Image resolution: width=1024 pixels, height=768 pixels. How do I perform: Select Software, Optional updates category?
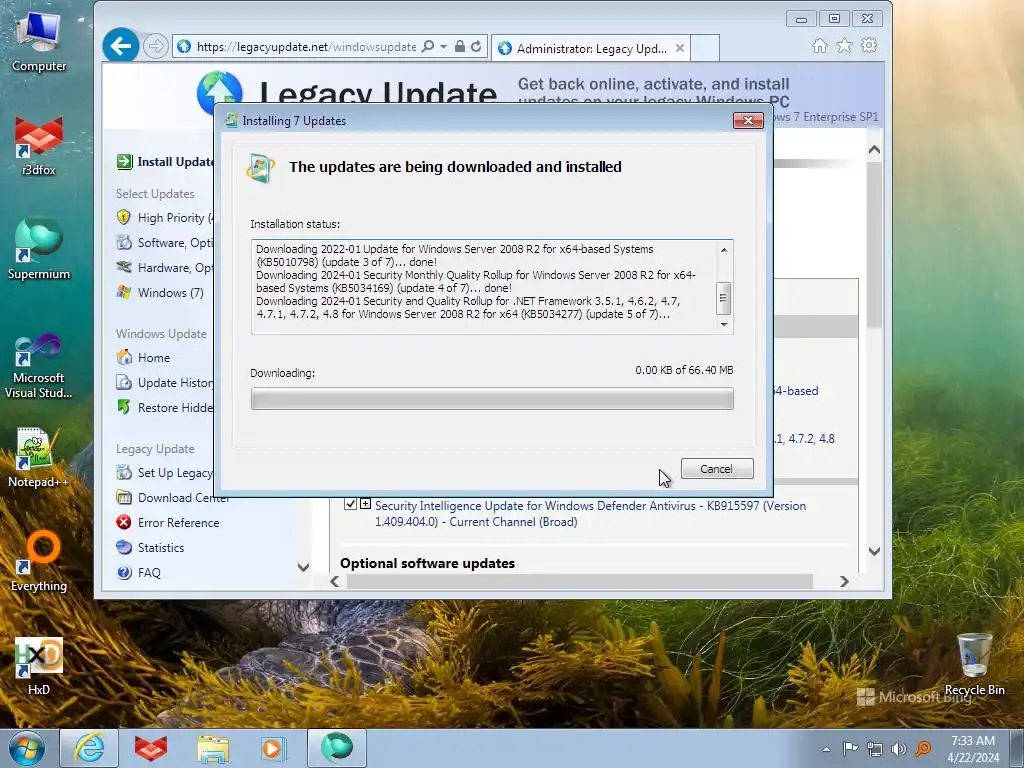[165, 242]
